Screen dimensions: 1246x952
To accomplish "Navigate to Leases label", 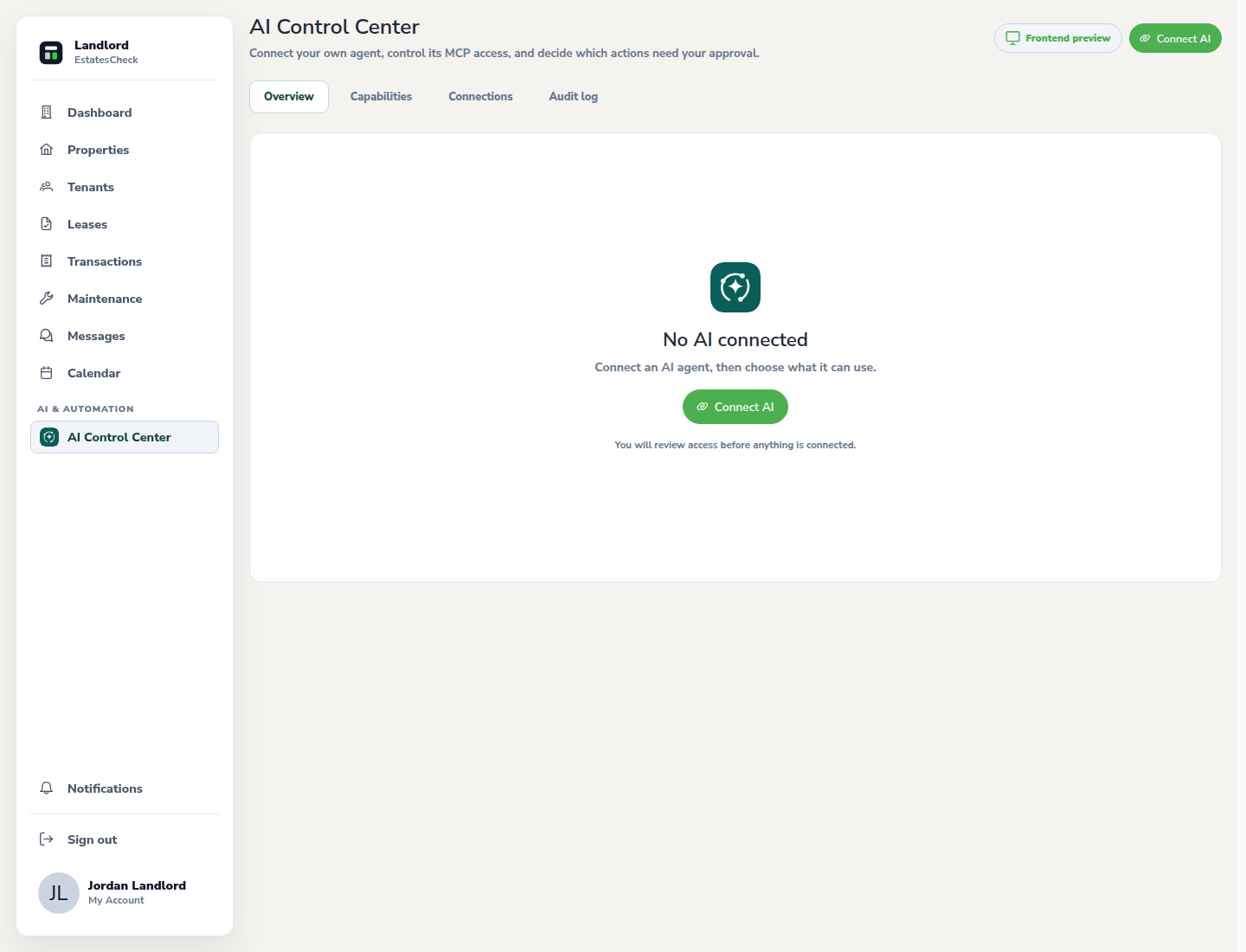I will coord(87,224).
